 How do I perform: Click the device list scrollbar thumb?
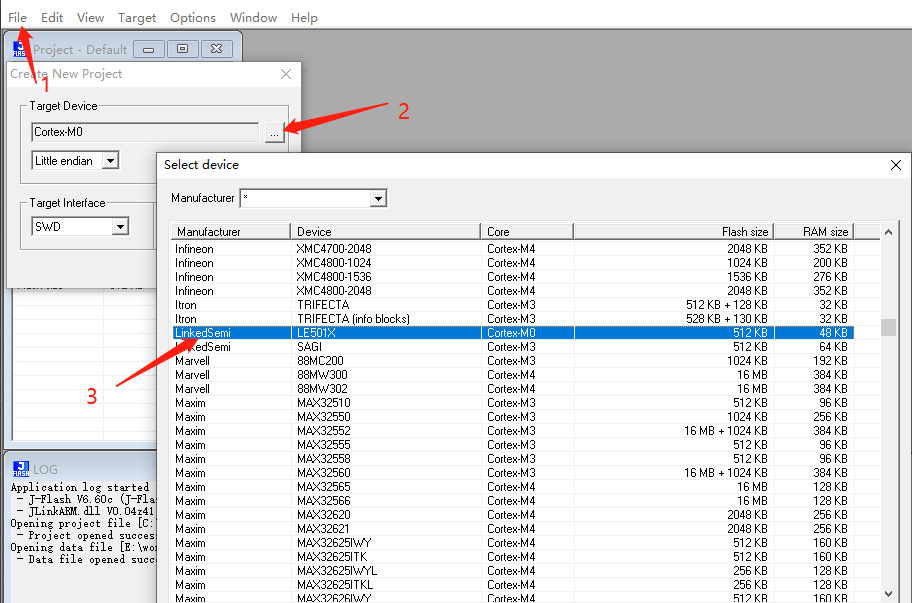pyautogui.click(x=888, y=327)
